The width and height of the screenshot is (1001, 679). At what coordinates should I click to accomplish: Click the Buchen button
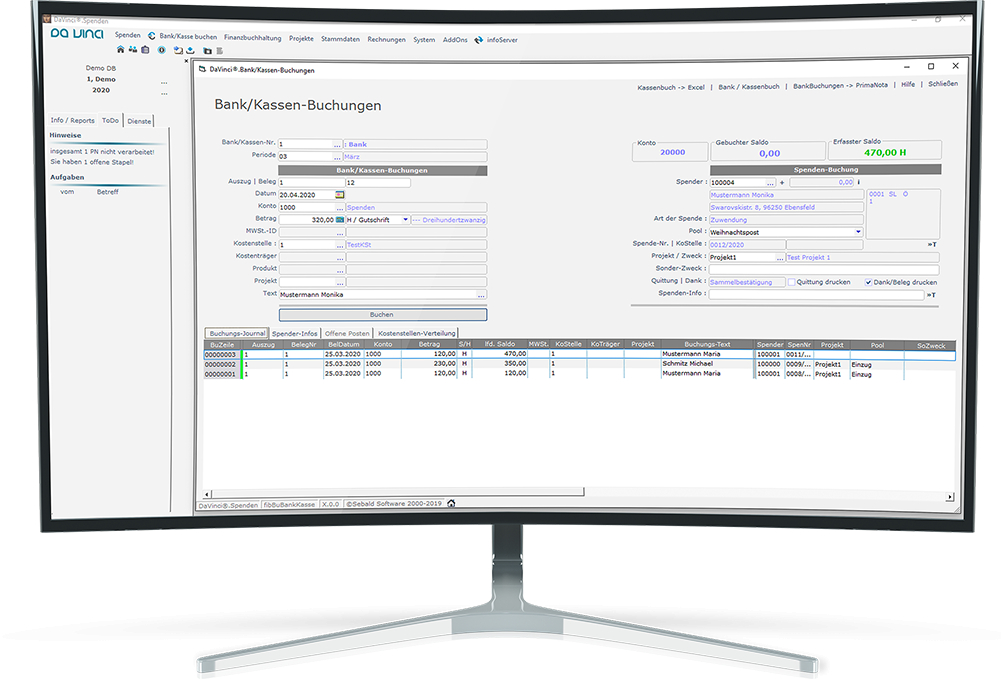382,315
